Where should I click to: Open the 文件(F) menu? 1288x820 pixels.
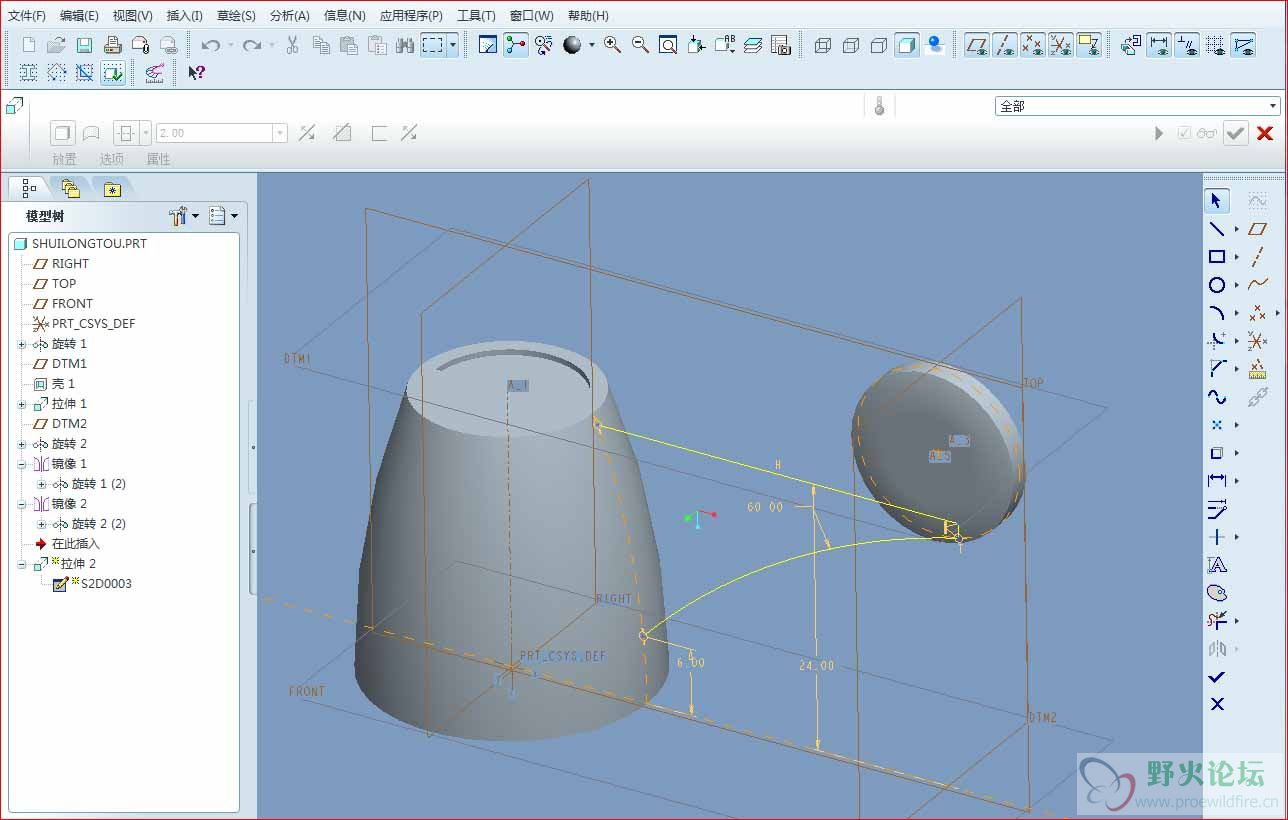(x=27, y=15)
